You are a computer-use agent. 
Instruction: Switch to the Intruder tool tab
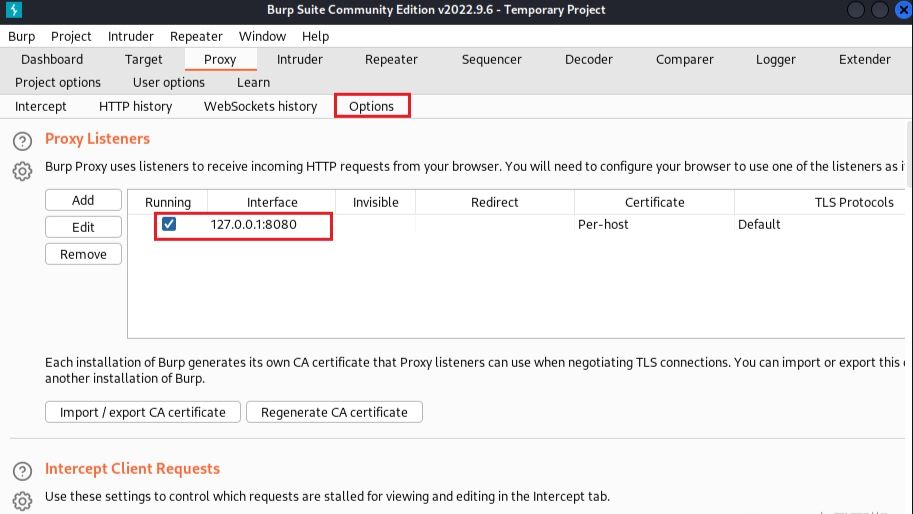(299, 59)
